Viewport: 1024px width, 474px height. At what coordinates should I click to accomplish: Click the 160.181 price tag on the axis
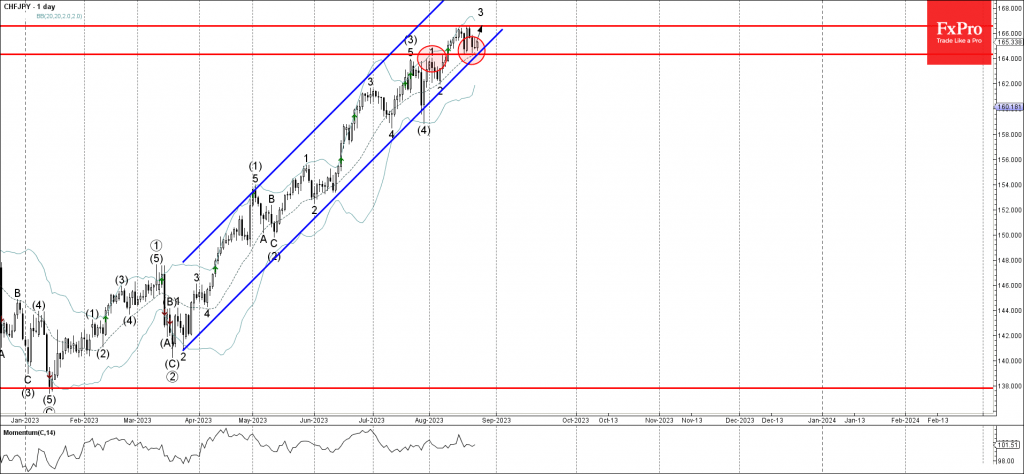pos(1008,107)
